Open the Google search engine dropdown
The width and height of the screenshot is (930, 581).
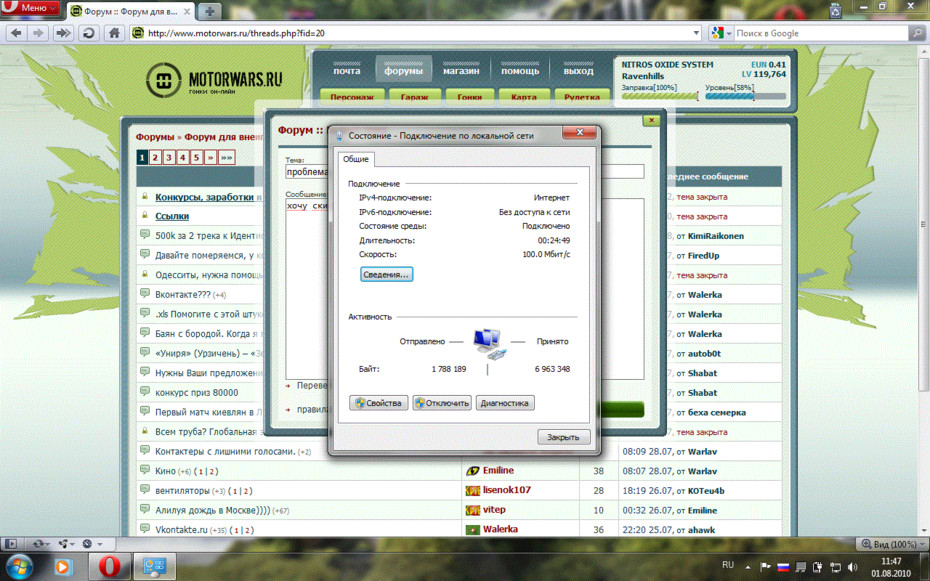pyautogui.click(x=721, y=33)
